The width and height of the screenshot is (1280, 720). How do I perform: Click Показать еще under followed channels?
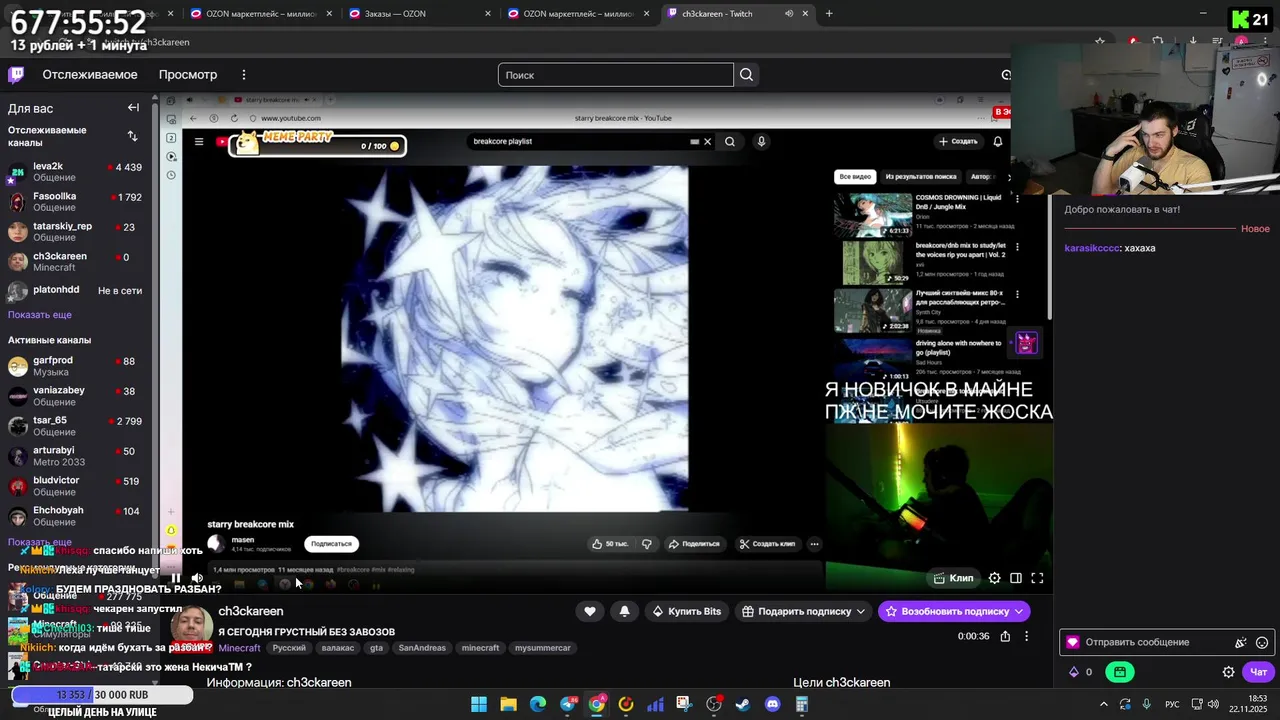[40, 315]
